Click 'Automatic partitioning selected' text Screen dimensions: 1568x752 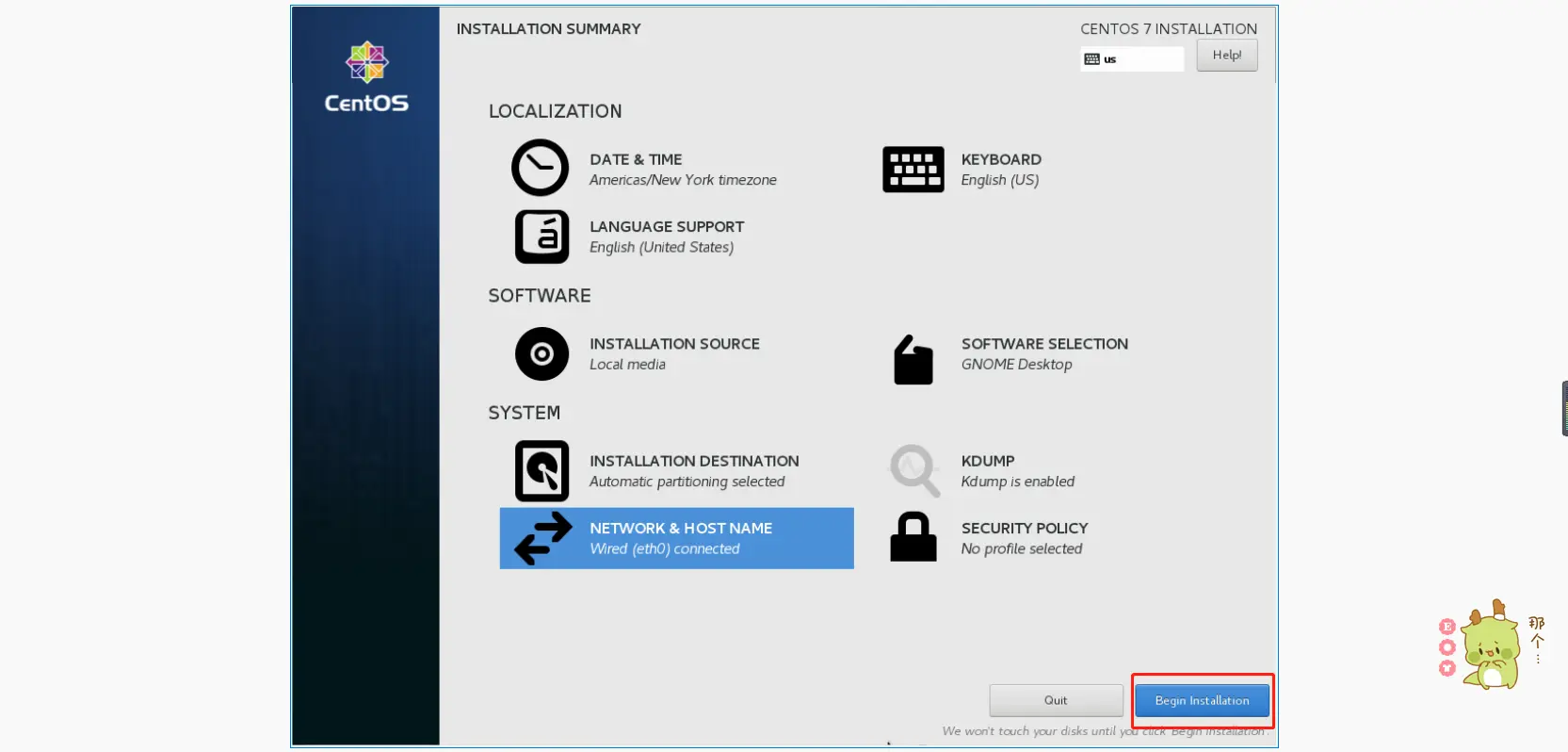(687, 482)
